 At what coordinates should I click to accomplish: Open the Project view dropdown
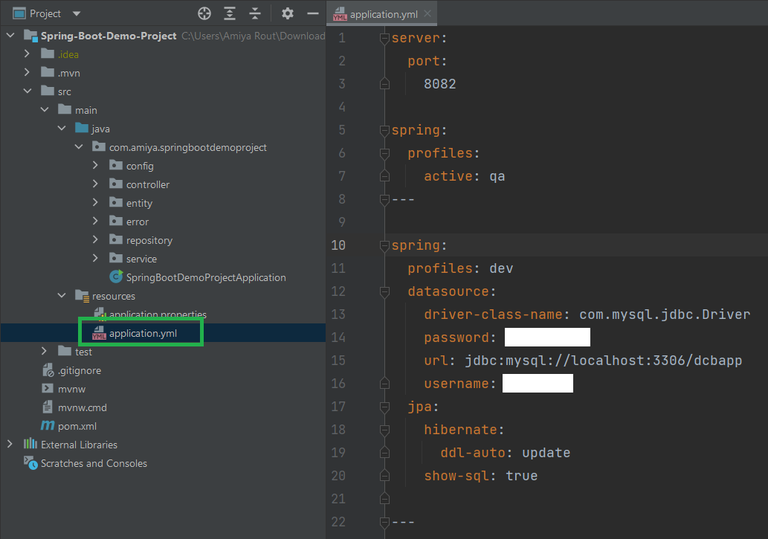[77, 14]
